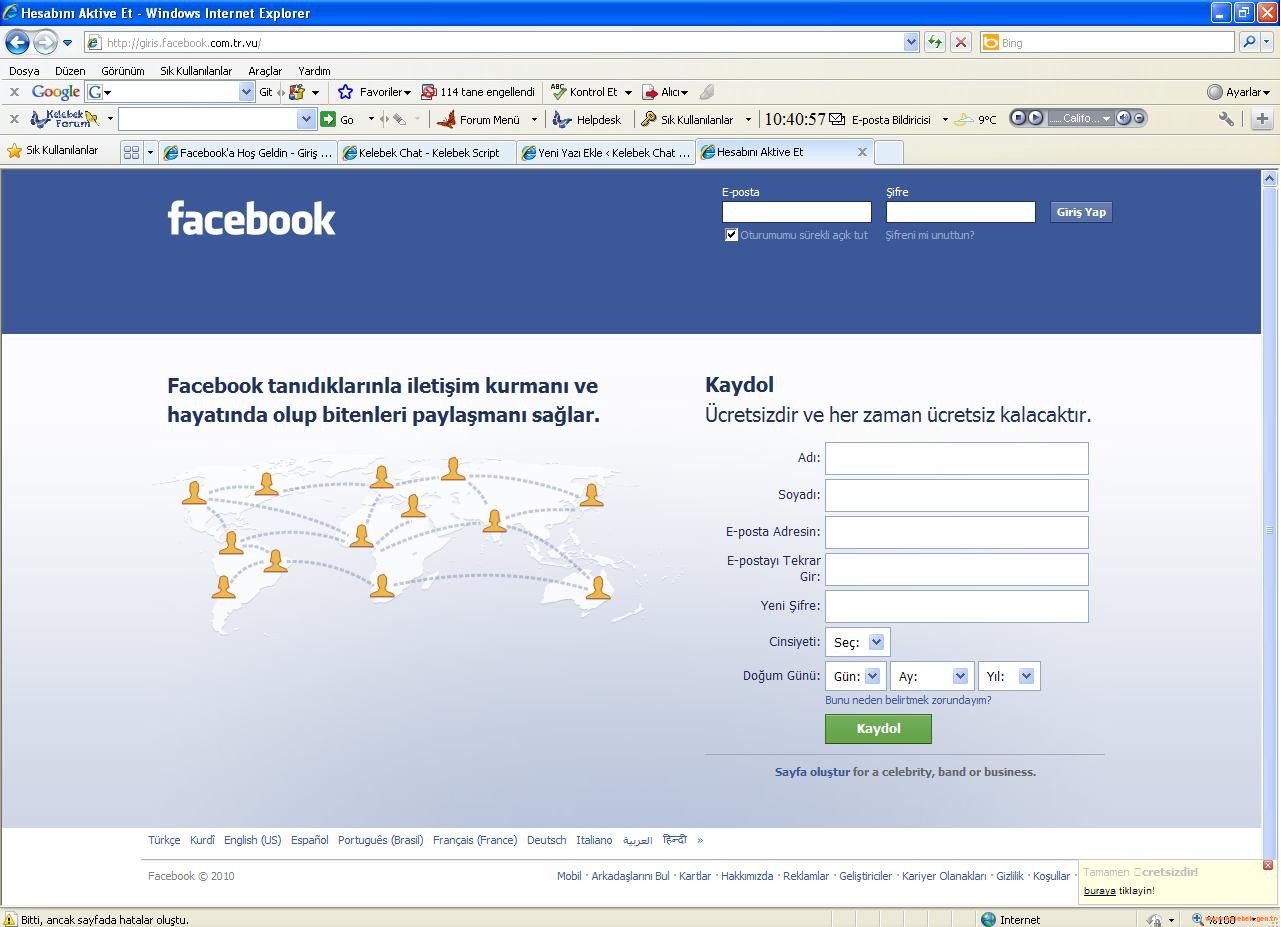Click the buraya link in yellow popup
Image resolution: width=1281 pixels, height=927 pixels.
[x=1099, y=890]
